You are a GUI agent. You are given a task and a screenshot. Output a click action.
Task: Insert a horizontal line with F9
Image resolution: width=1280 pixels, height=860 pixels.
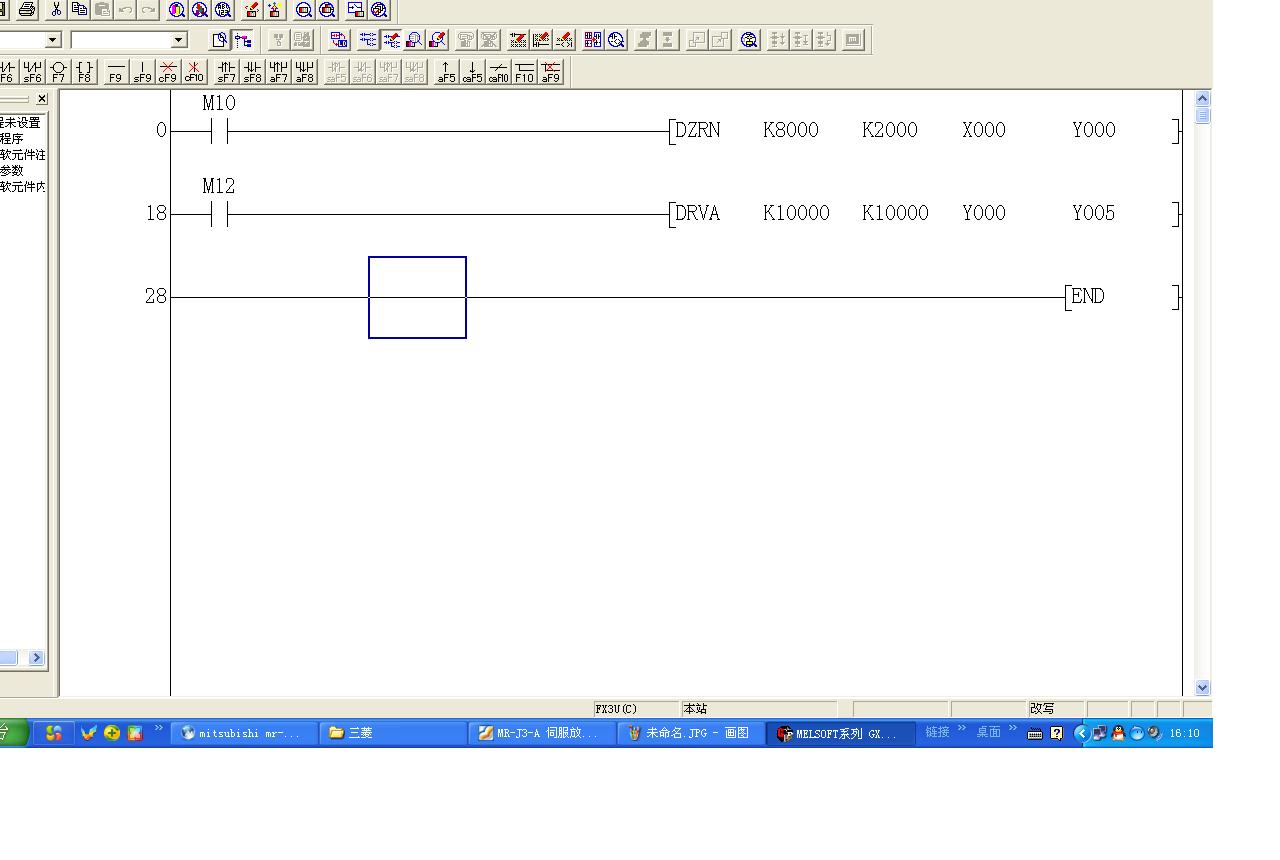pyautogui.click(x=116, y=72)
